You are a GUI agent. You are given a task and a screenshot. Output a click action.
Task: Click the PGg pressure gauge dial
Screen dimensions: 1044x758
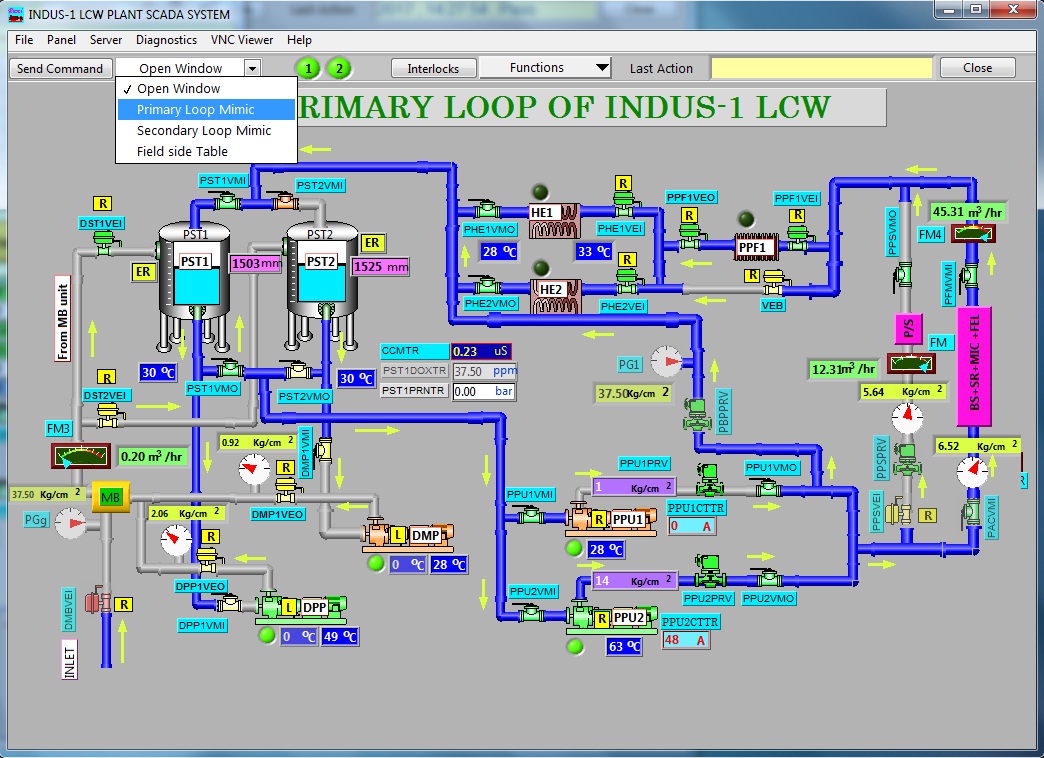click(70, 523)
